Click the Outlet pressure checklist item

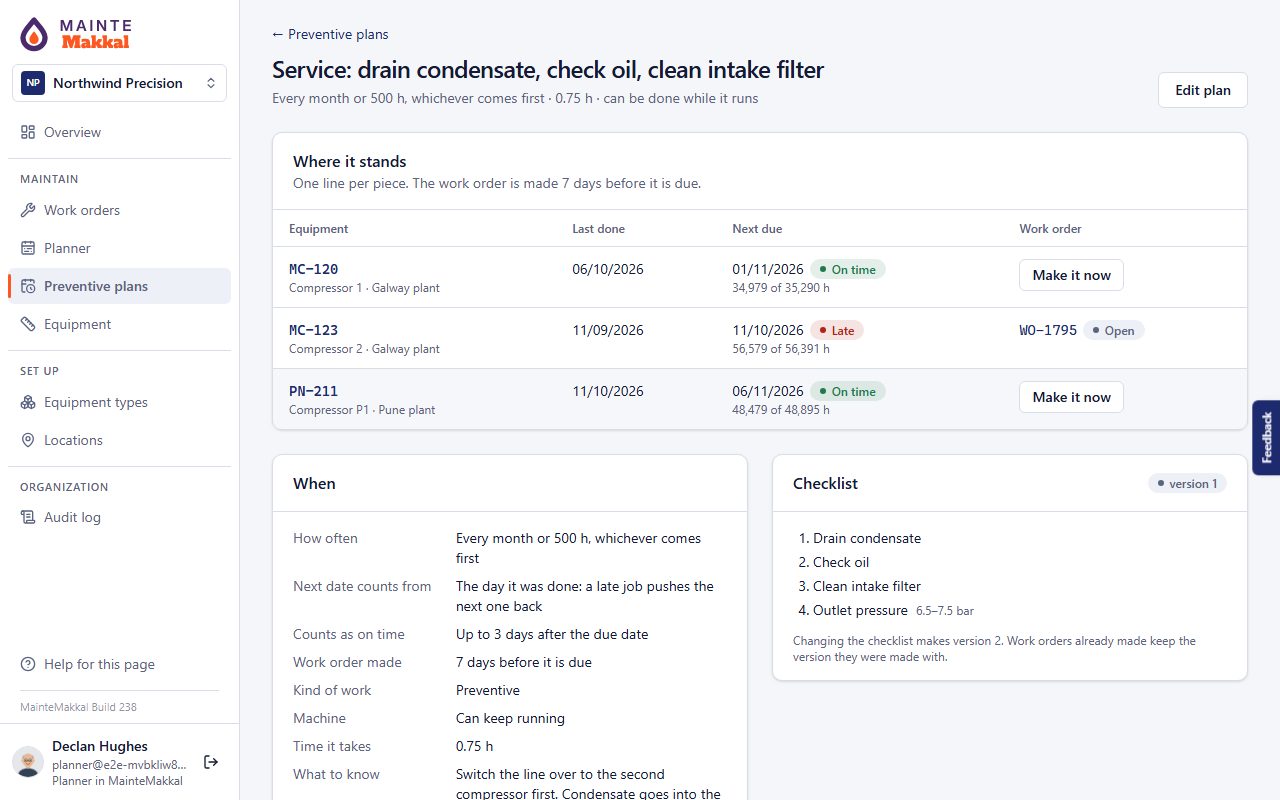(893, 610)
